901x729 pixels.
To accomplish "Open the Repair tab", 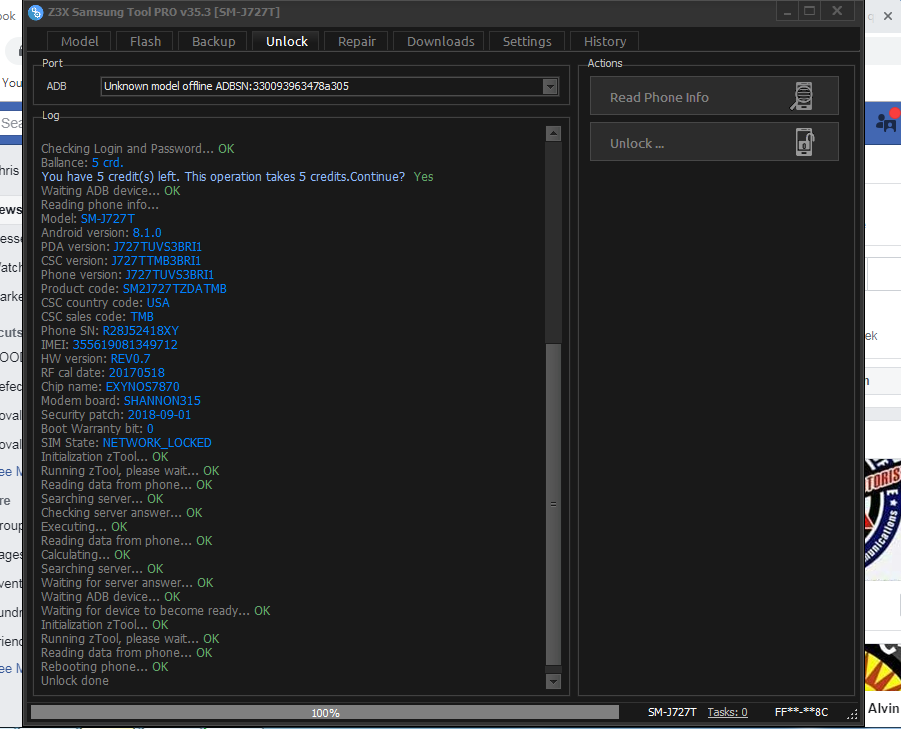I will (356, 41).
